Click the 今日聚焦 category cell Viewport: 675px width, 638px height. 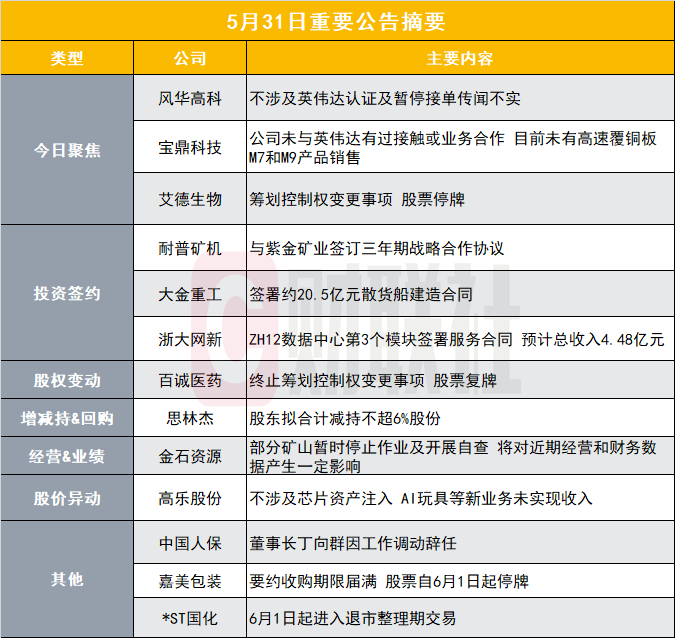(x=67, y=150)
